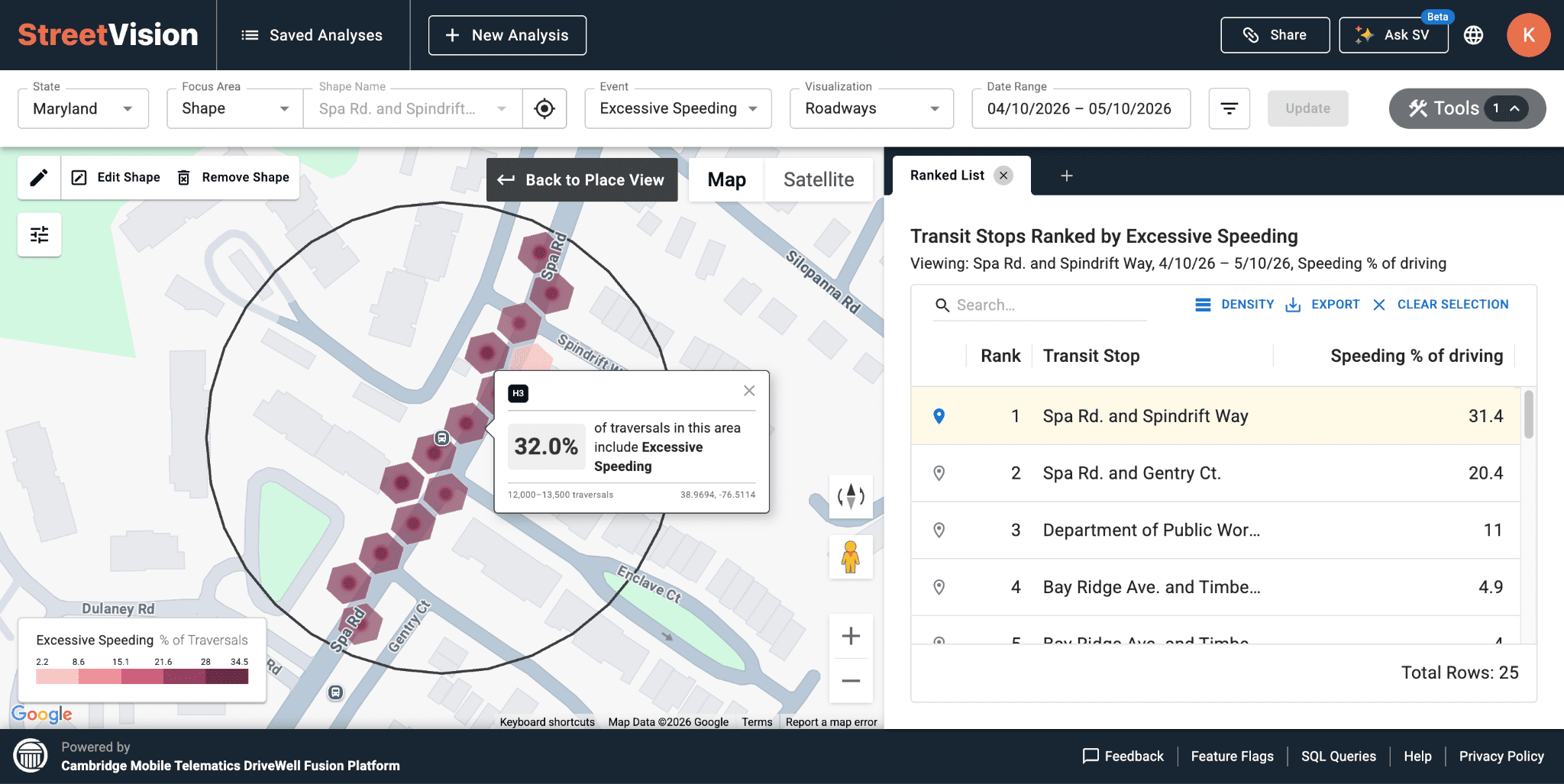Open Report a map error link
1564x784 pixels.
click(831, 722)
